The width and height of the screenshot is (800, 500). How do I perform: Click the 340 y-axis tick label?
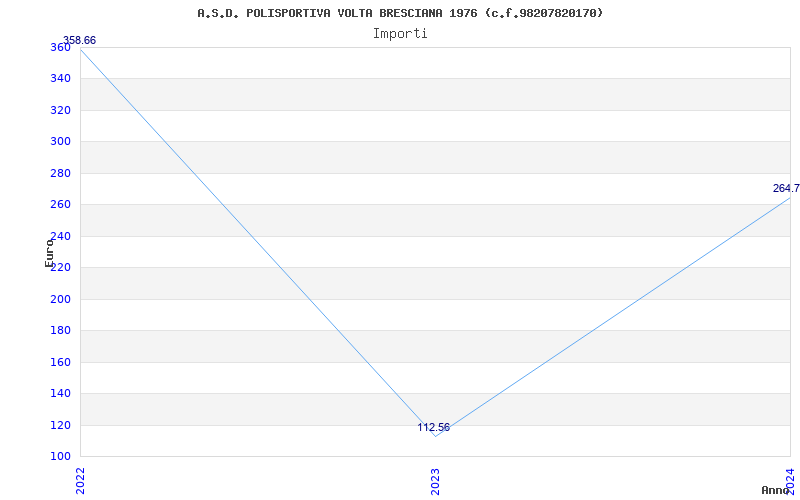(x=60, y=79)
